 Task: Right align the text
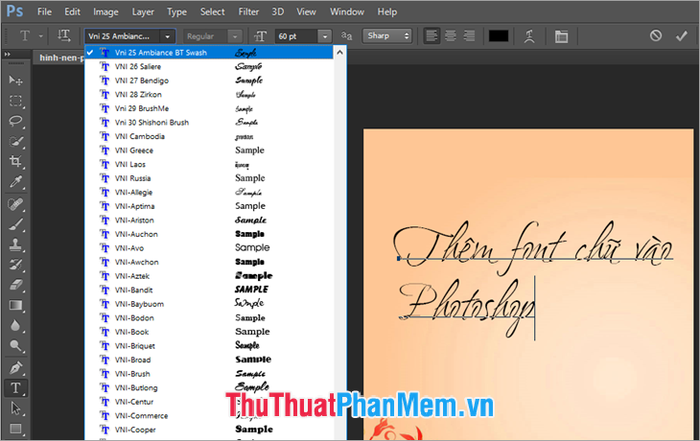click(469, 36)
